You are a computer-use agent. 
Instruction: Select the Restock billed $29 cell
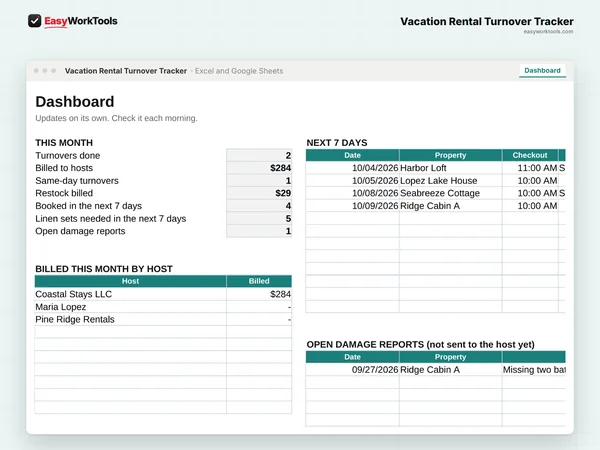(259, 193)
